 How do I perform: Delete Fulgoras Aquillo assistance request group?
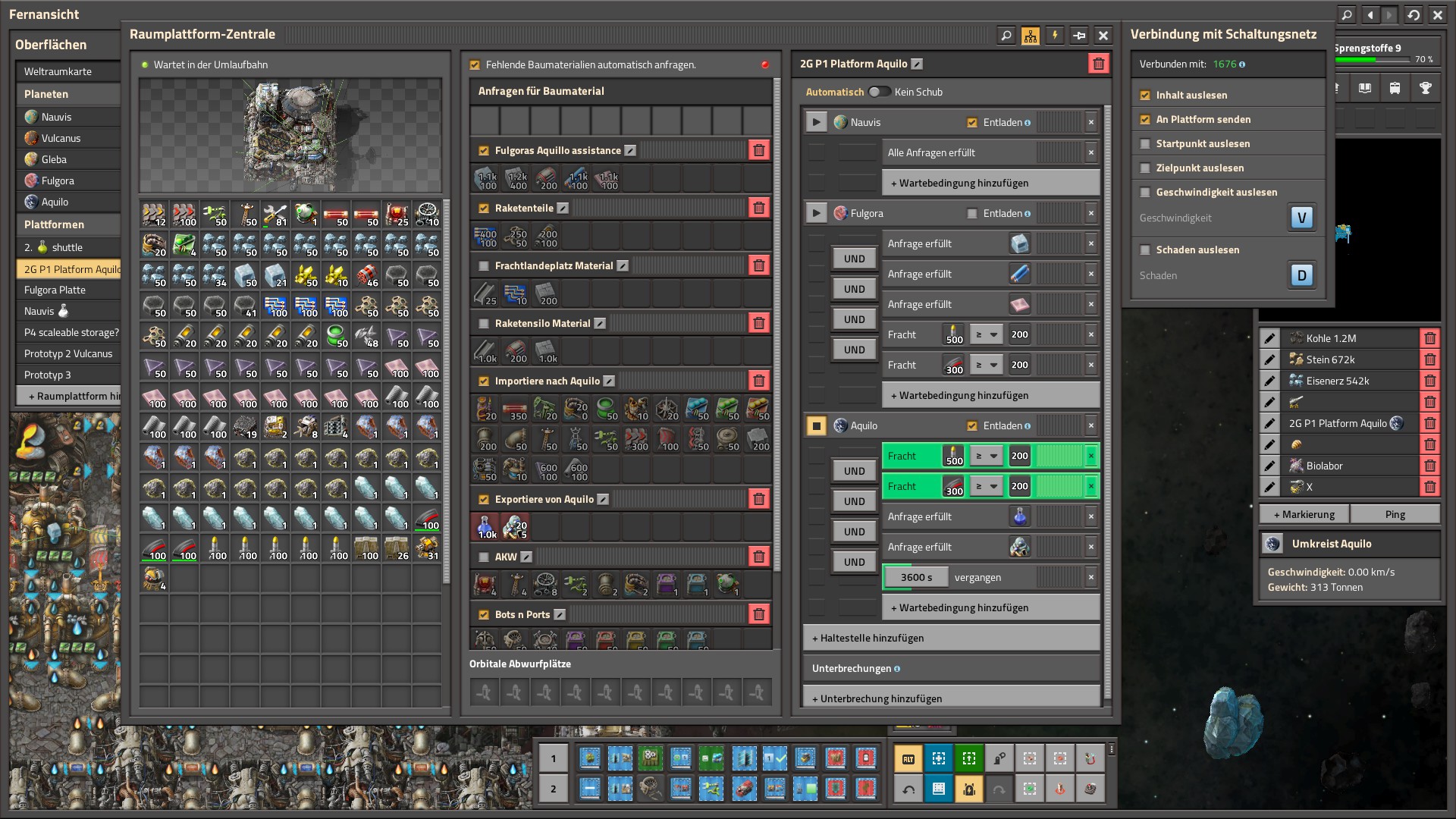758,150
